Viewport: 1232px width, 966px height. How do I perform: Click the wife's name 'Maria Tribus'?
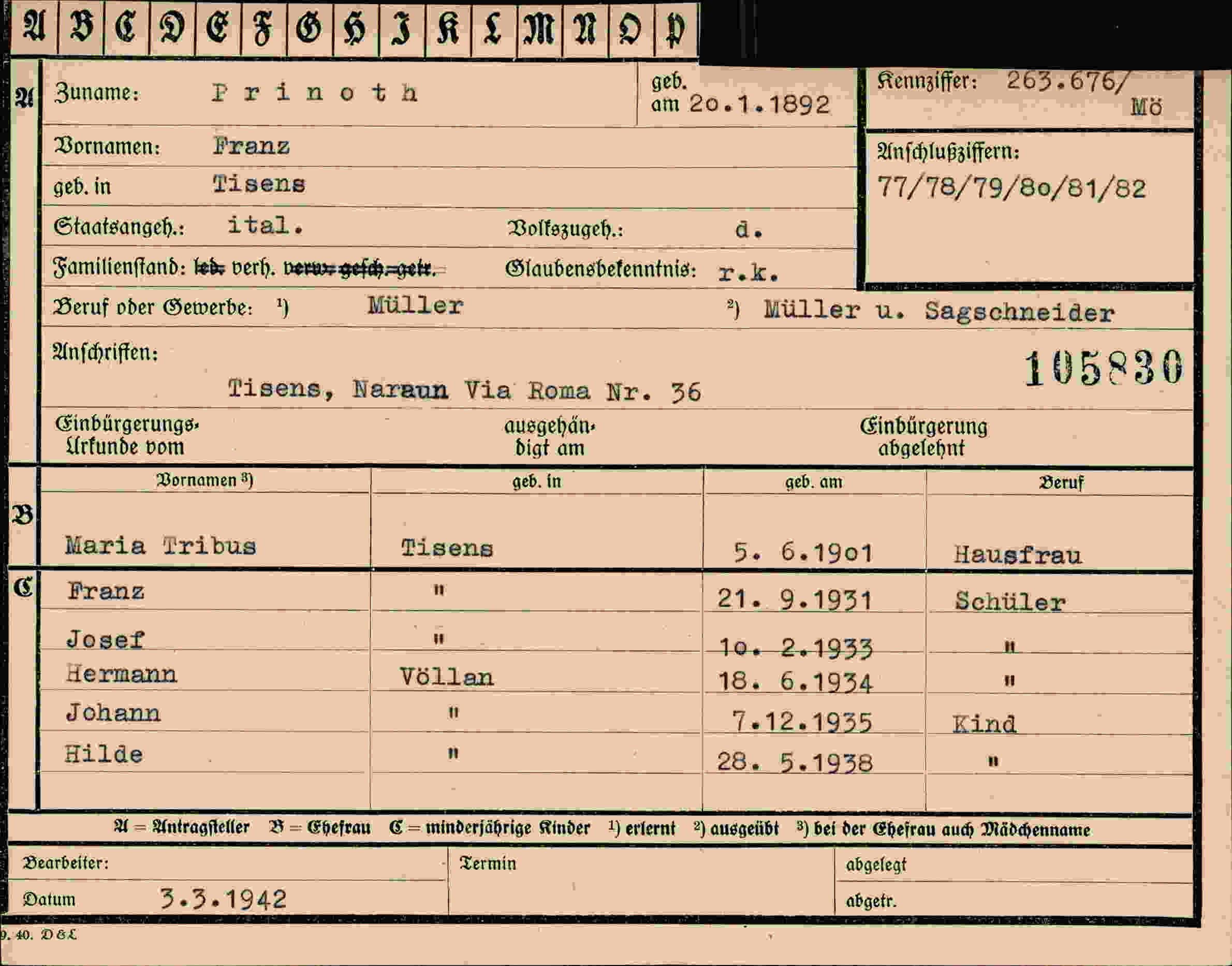[160, 546]
